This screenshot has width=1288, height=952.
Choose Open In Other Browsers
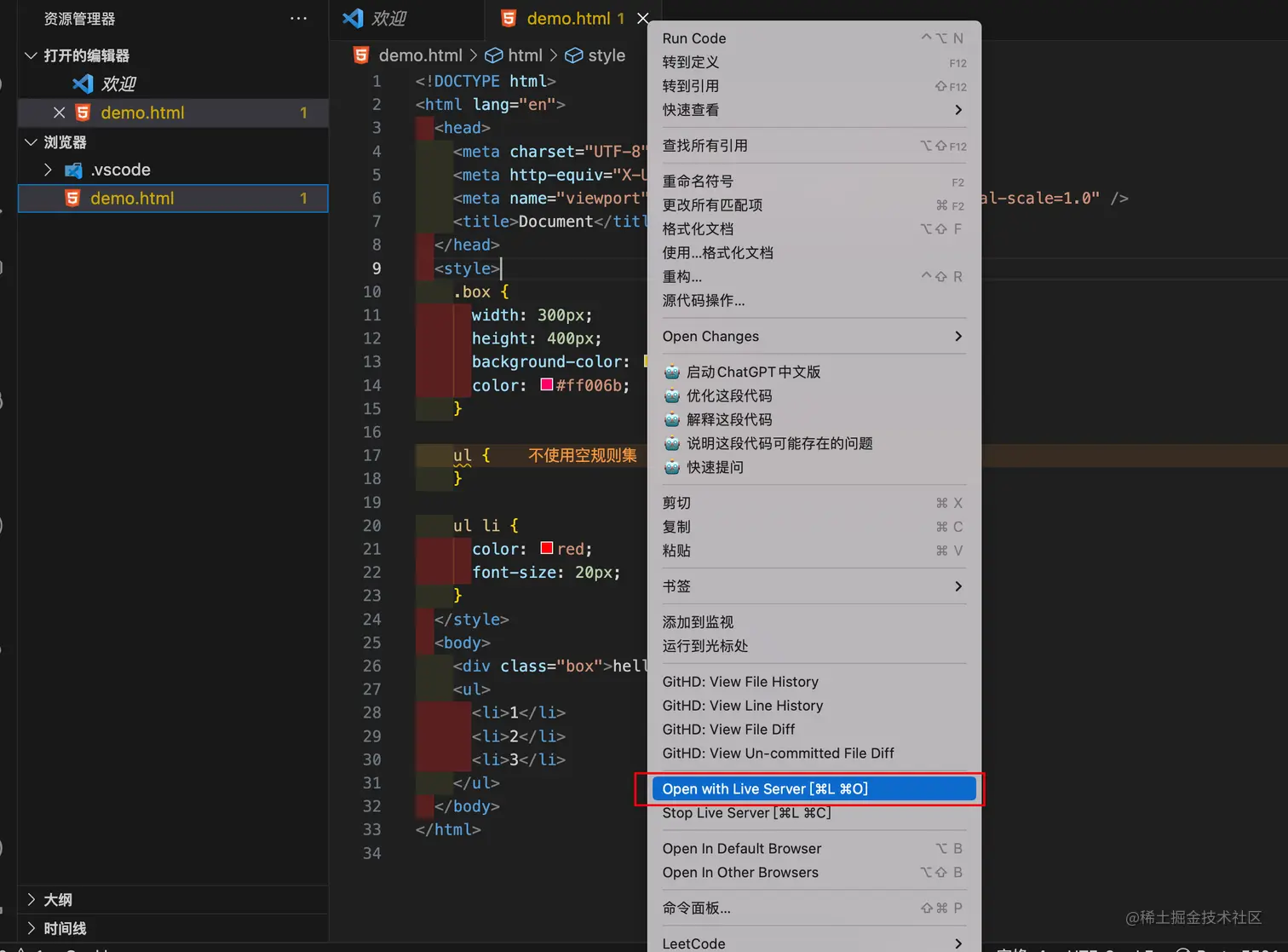click(x=814, y=873)
